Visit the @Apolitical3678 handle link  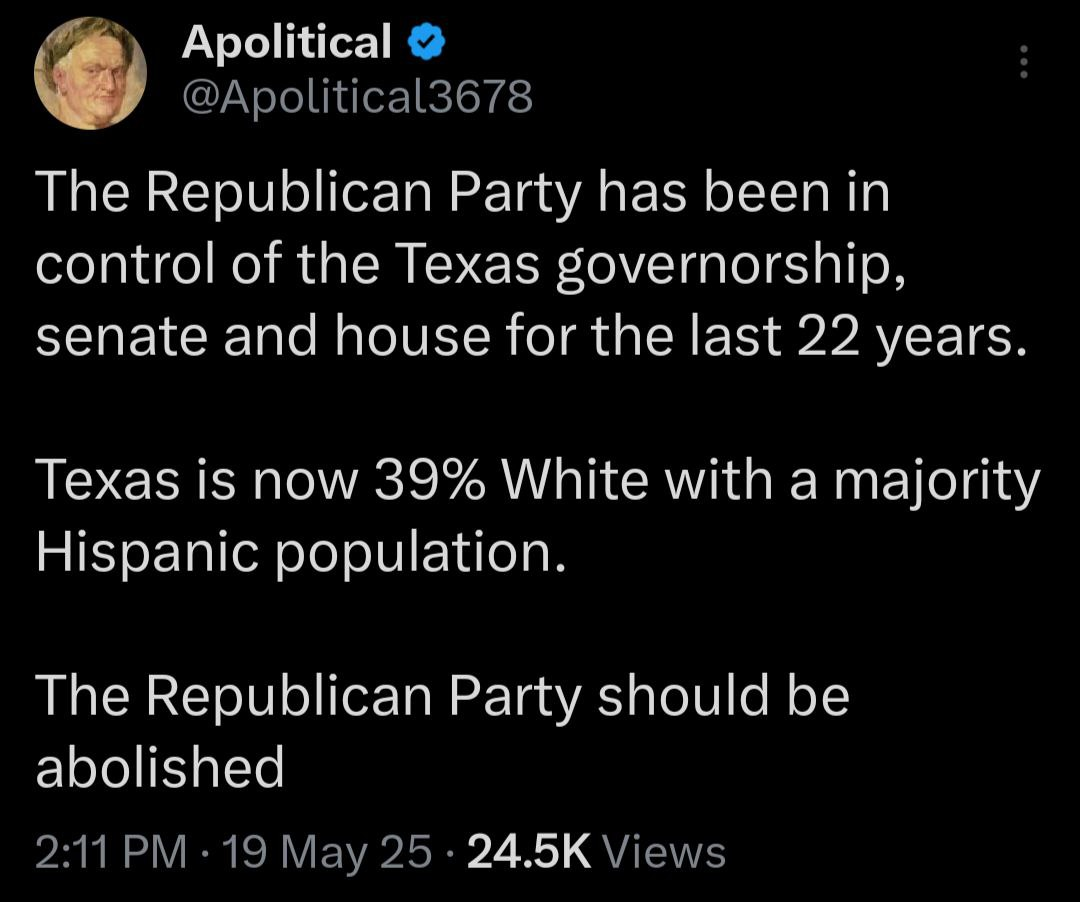click(x=357, y=97)
